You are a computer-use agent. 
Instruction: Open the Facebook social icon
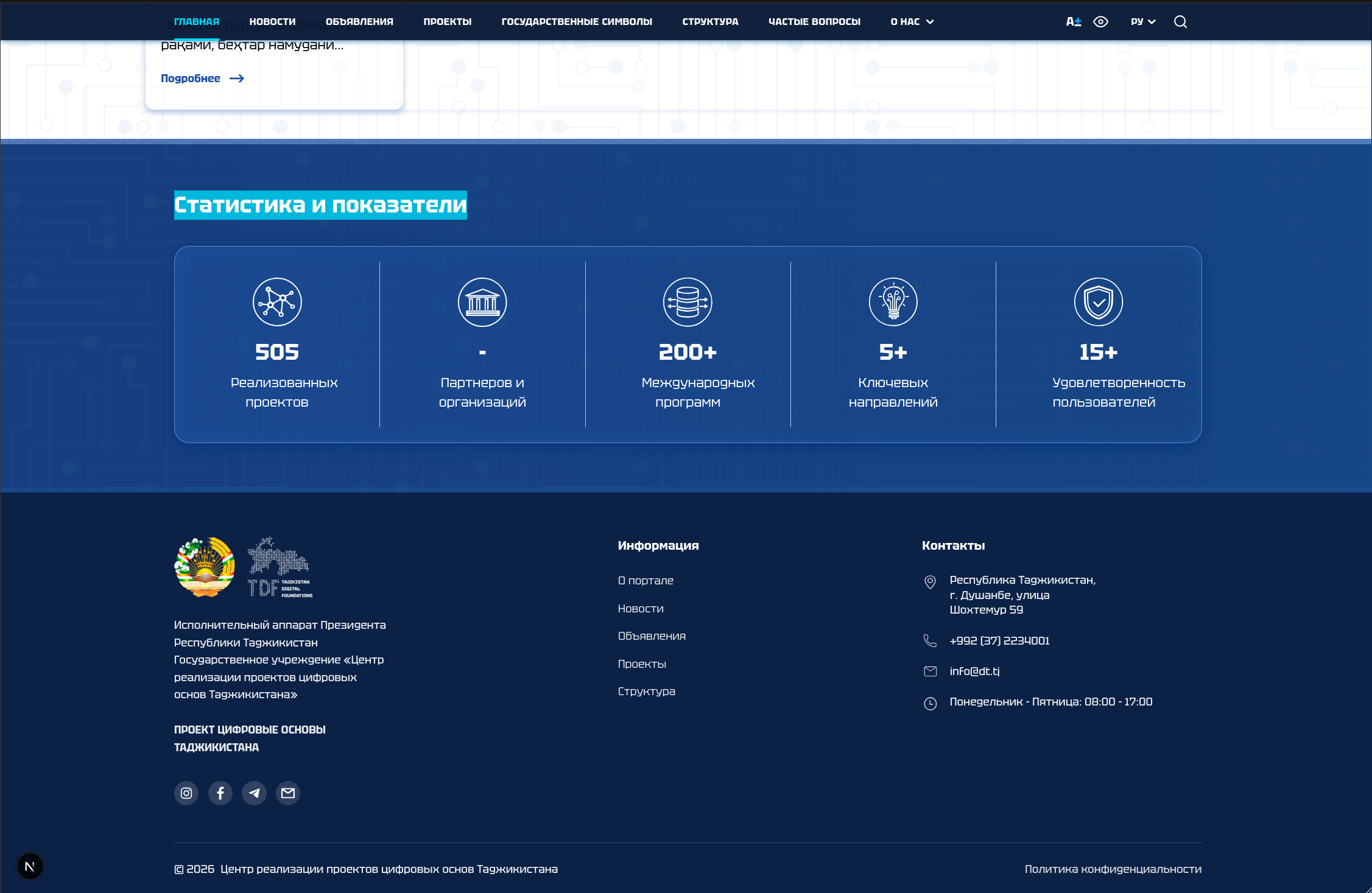(220, 793)
